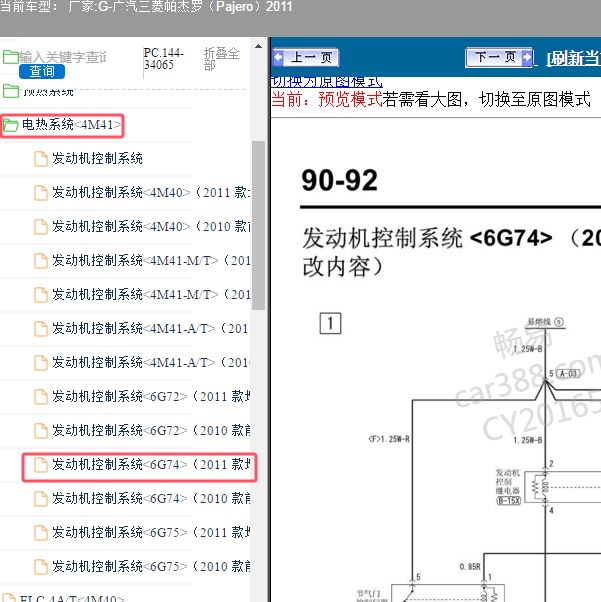Click left arrow icon on 上一页 button
The height and width of the screenshot is (602, 601).
(279, 58)
